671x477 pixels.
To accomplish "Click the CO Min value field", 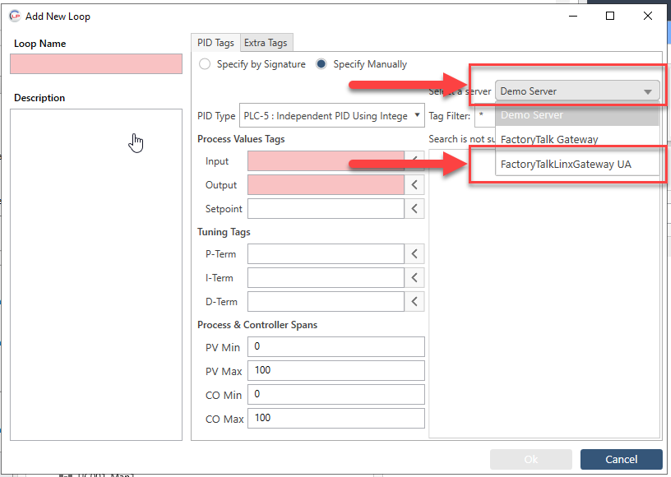I will [336, 394].
